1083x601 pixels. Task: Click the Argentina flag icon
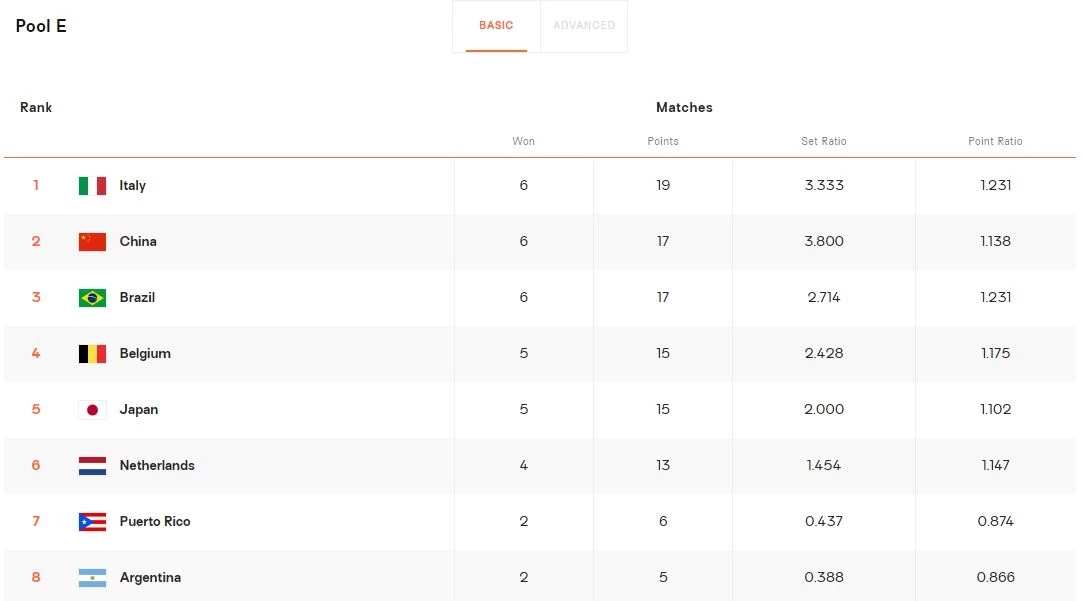click(92, 578)
